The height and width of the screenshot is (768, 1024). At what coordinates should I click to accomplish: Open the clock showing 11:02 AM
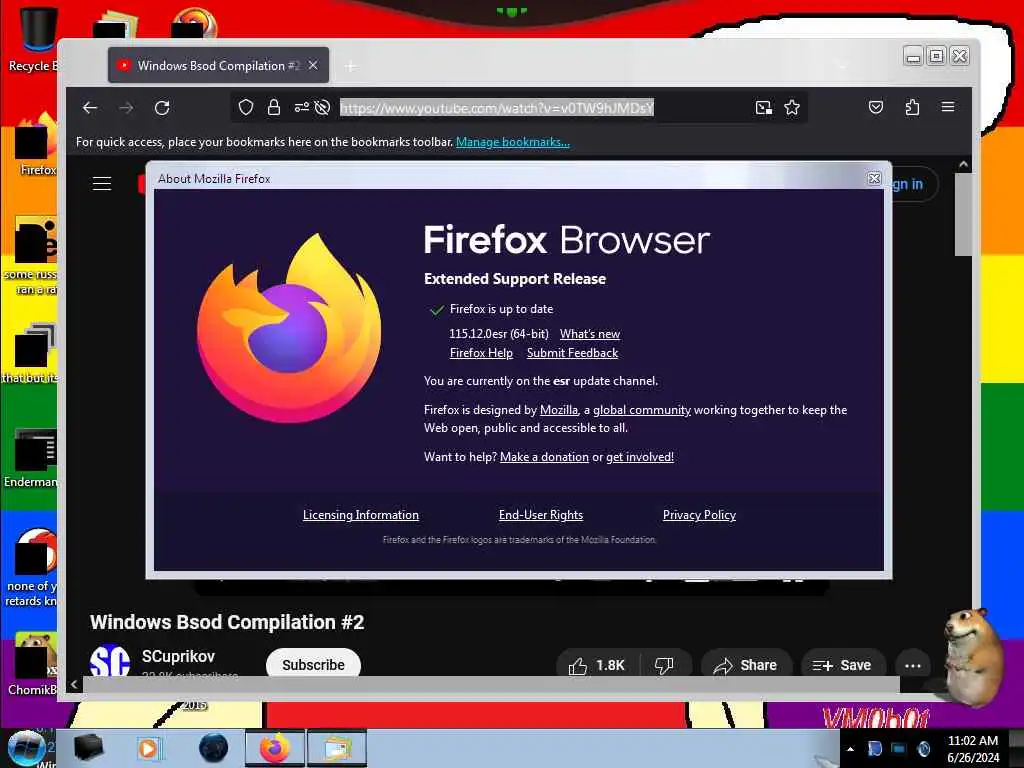point(972,748)
